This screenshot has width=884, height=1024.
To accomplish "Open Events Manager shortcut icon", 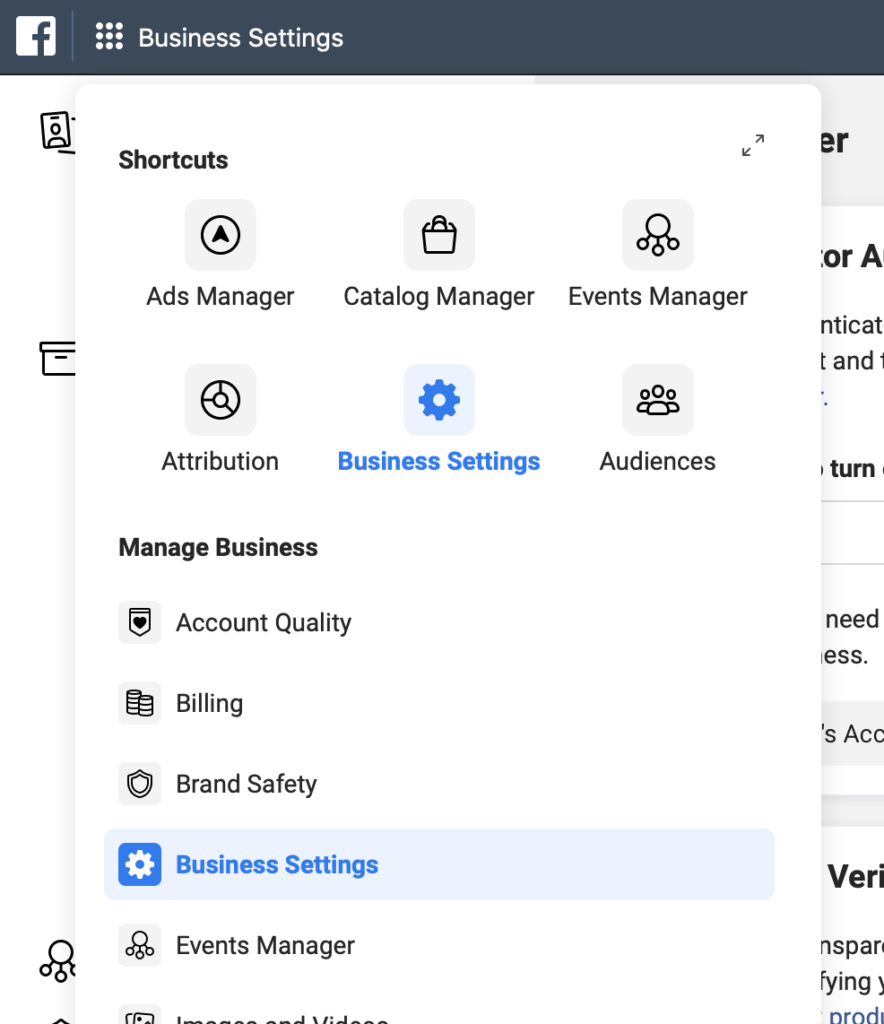I will pyautogui.click(x=657, y=235).
